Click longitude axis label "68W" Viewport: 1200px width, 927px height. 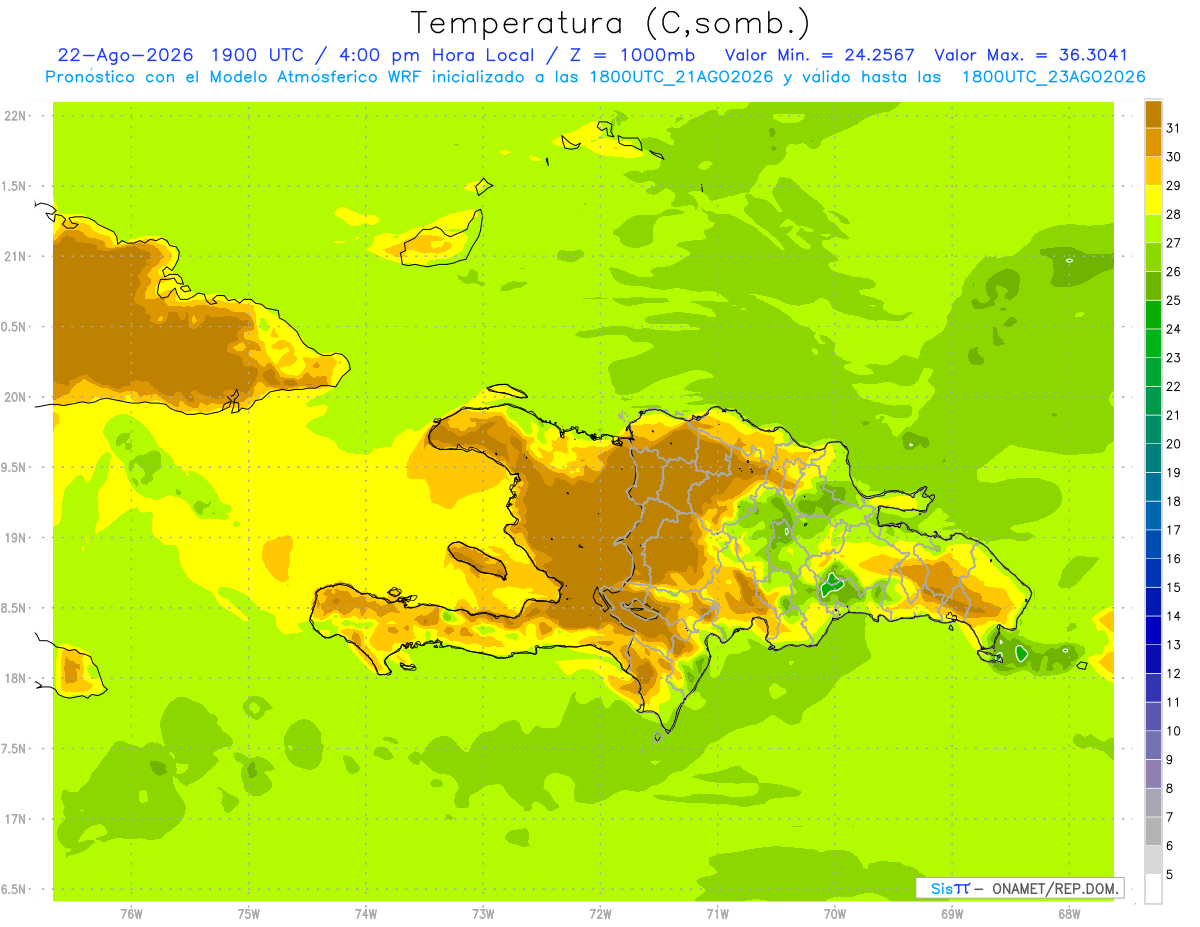(1069, 914)
